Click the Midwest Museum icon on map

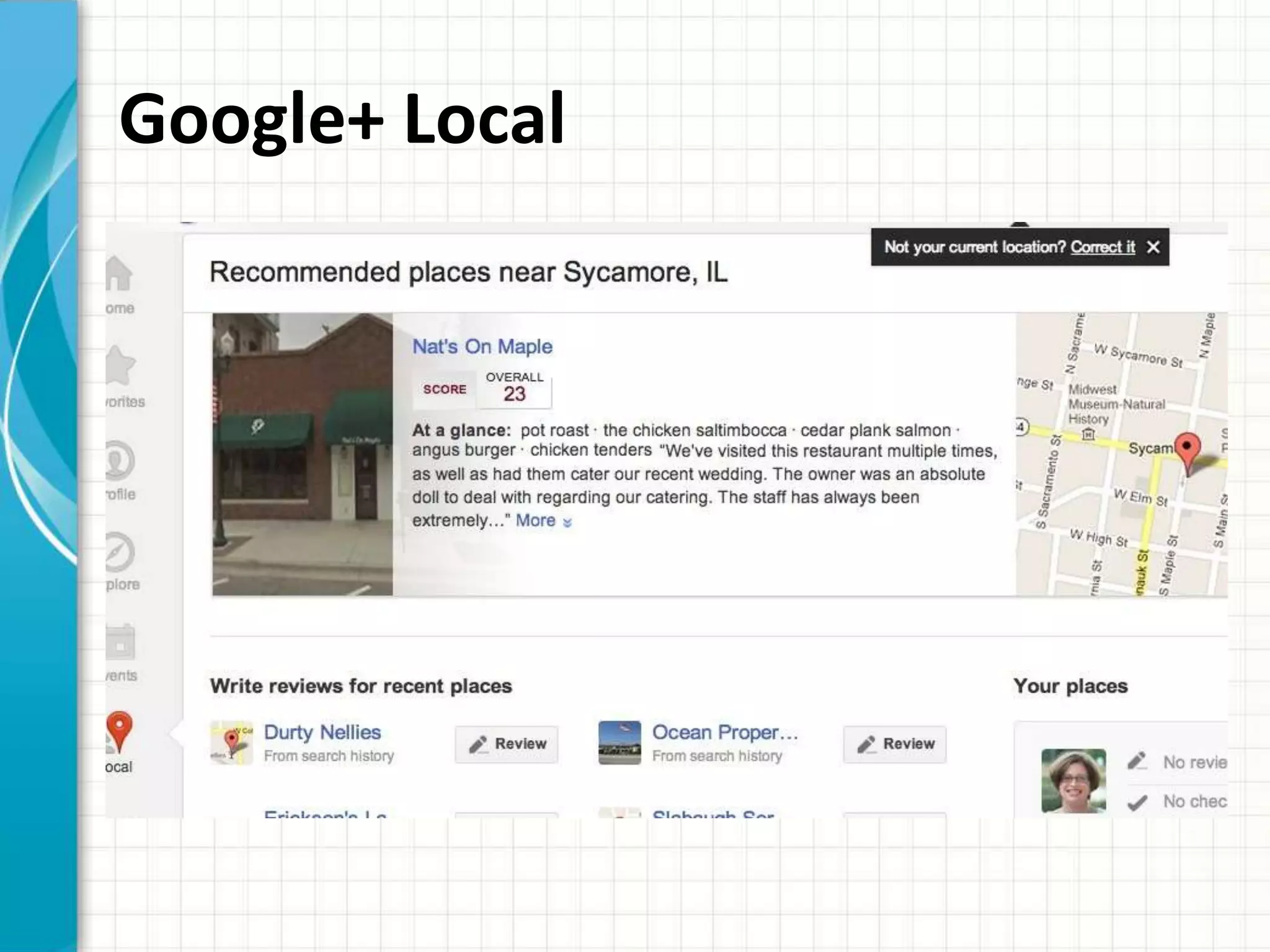tap(1088, 434)
